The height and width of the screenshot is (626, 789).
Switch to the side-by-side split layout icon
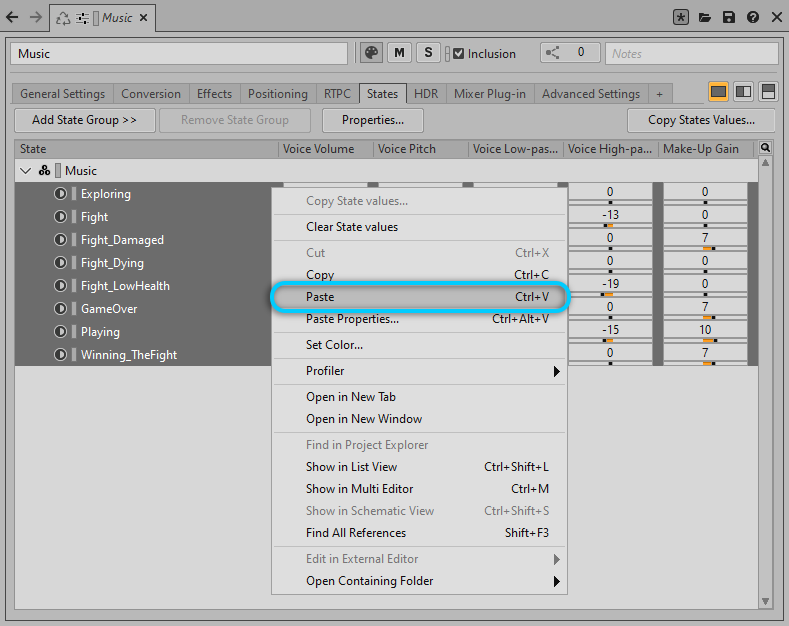coord(743,92)
